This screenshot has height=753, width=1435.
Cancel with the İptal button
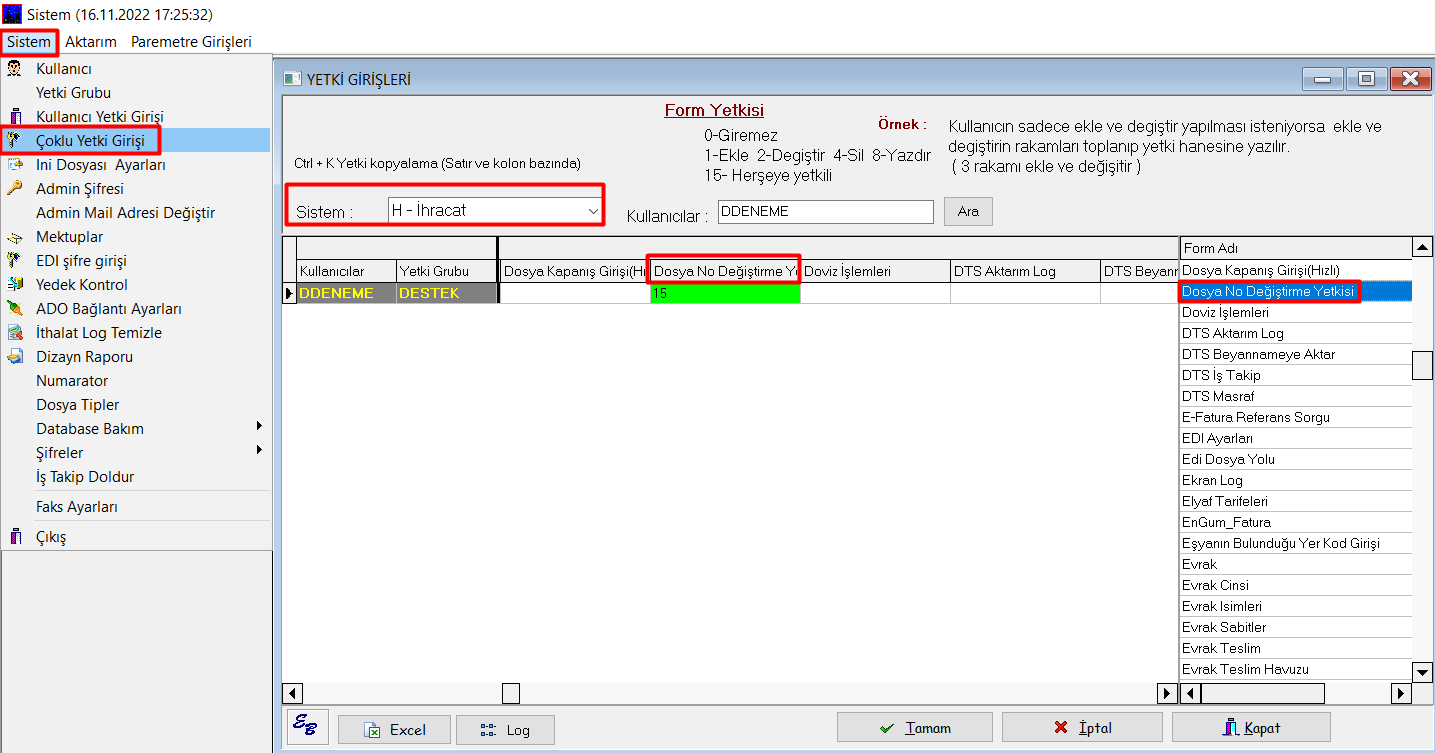(x=1082, y=728)
